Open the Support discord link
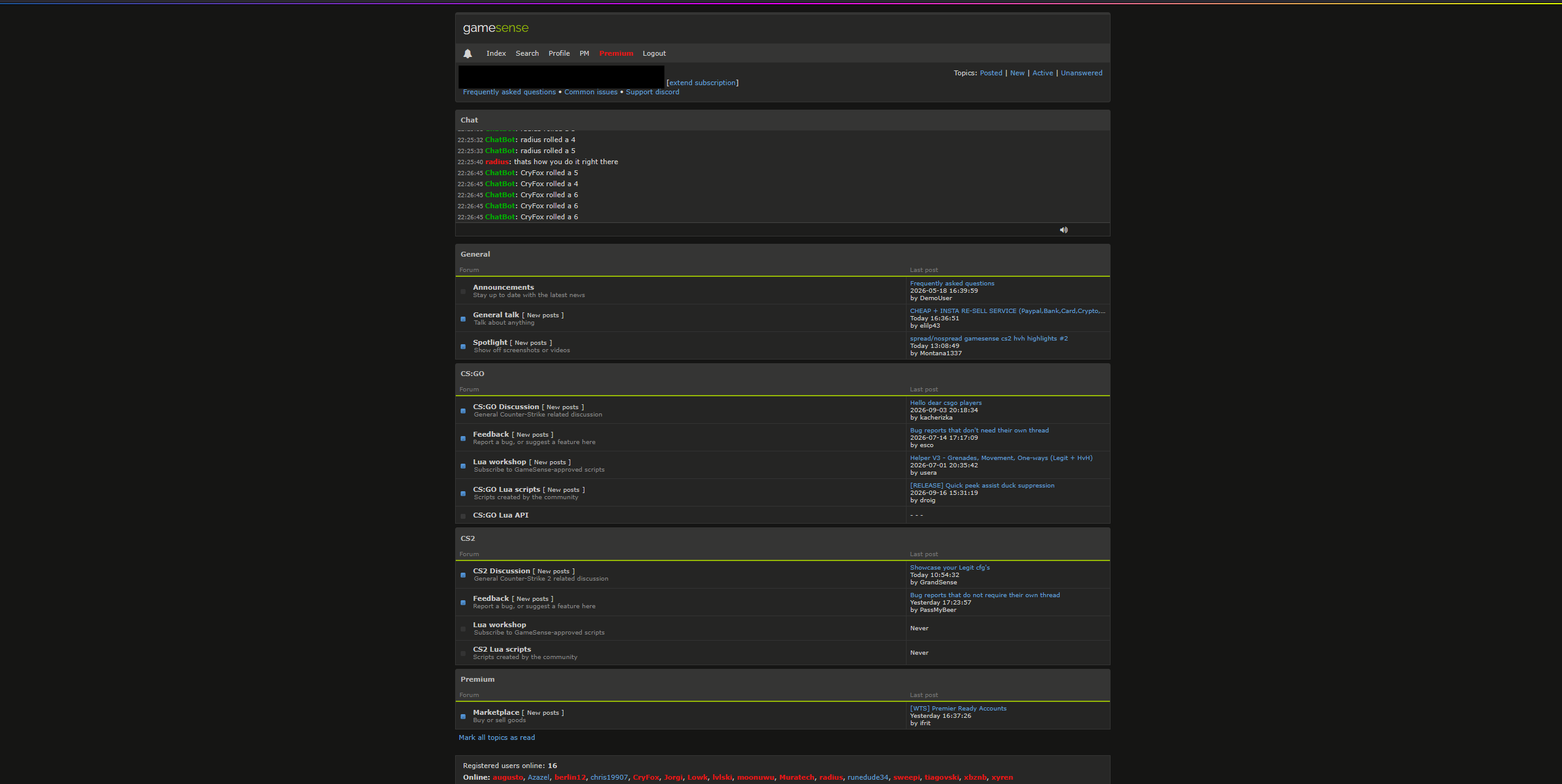The height and width of the screenshot is (784, 1562). click(x=652, y=92)
